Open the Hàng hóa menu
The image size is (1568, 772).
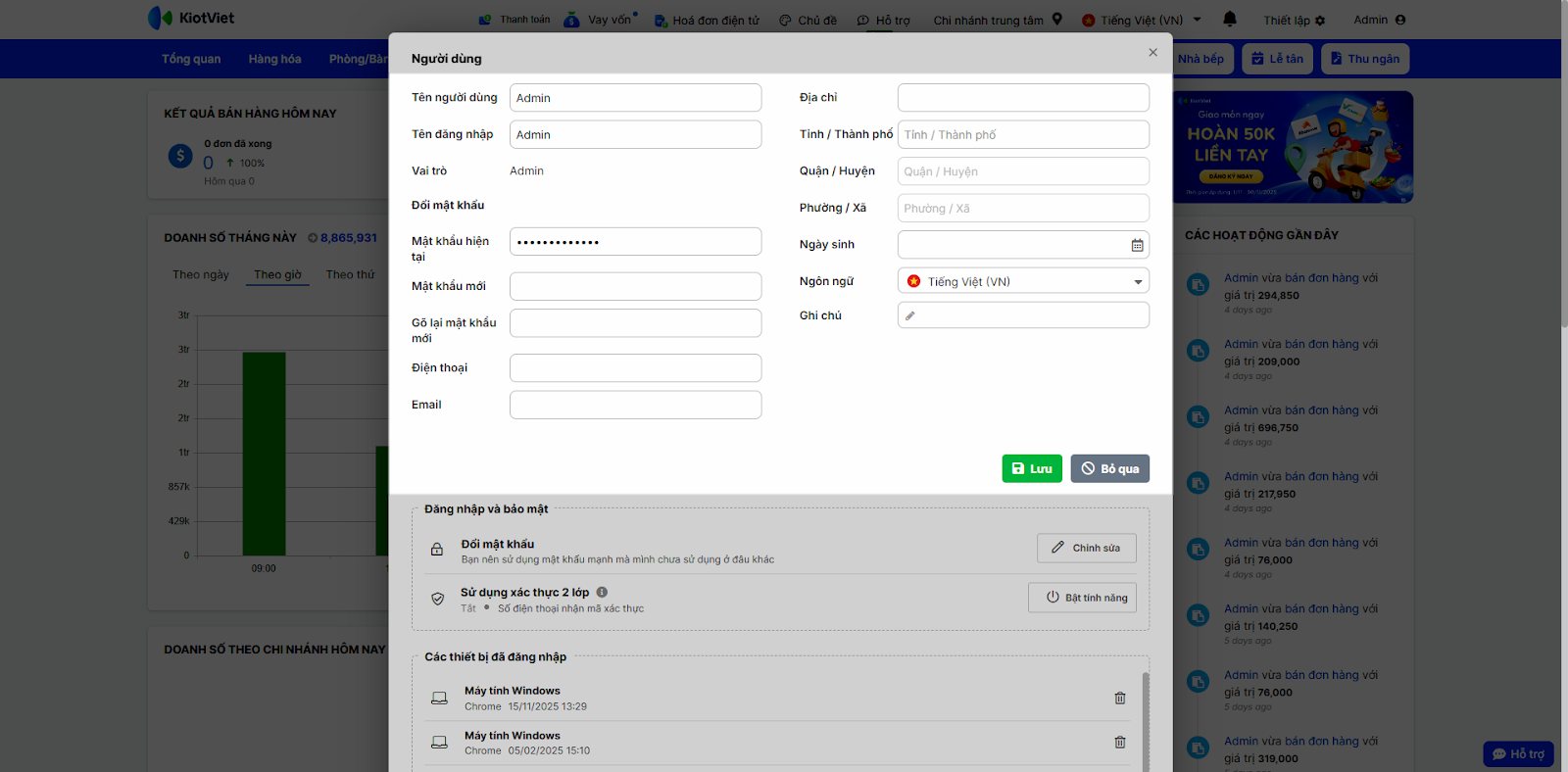[x=274, y=59]
